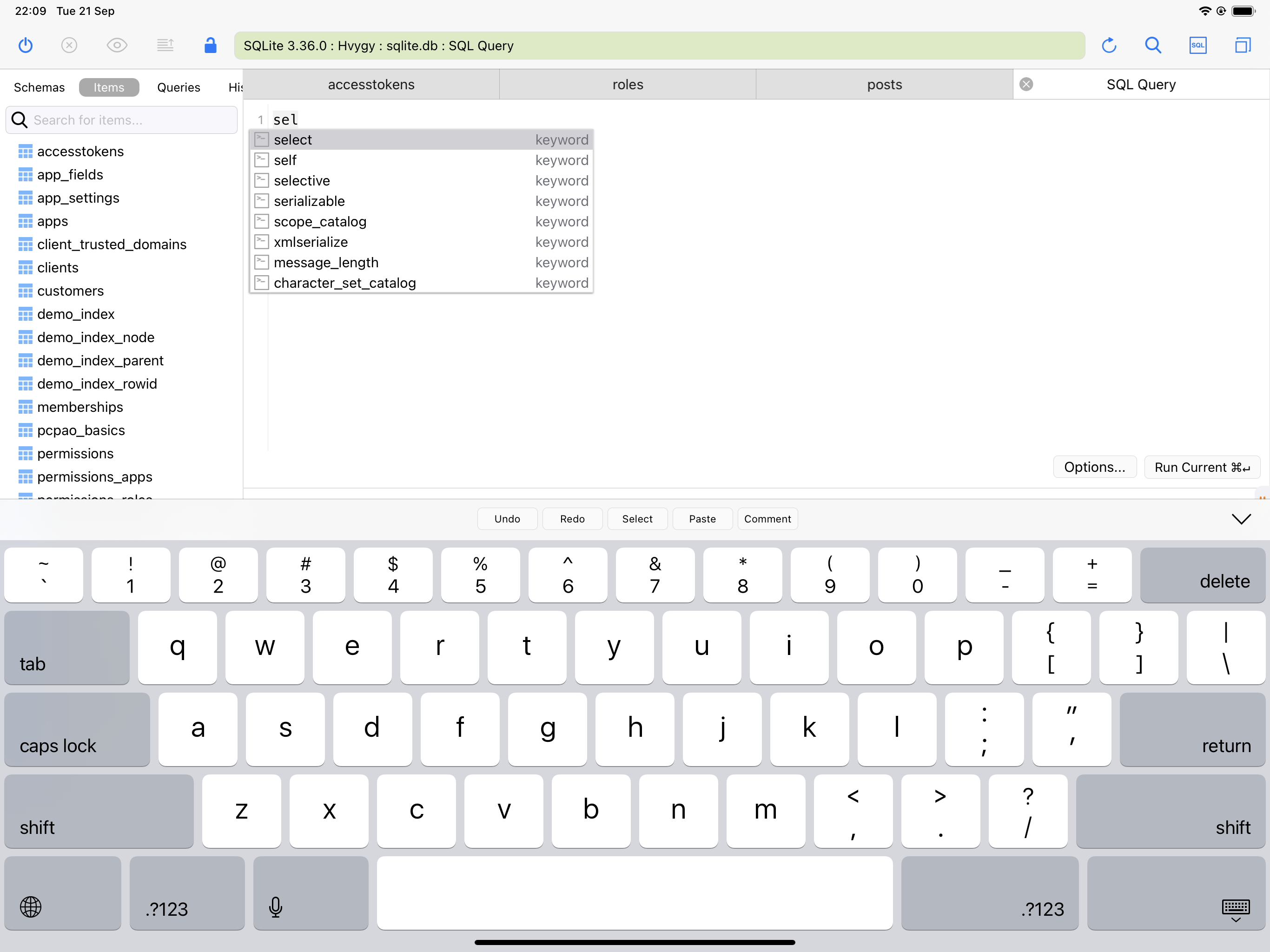
Task: Open the Queries sidebar tab
Action: click(x=179, y=87)
